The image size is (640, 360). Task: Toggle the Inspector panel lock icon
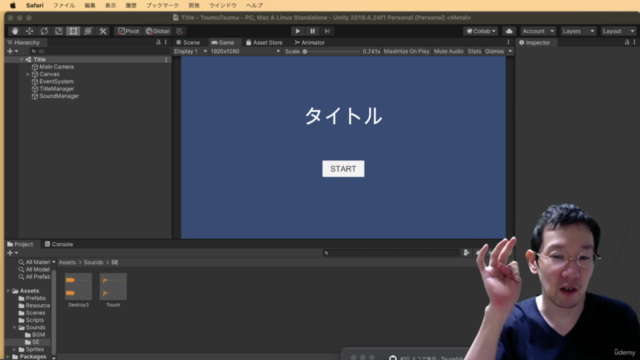pyautogui.click(x=627, y=42)
